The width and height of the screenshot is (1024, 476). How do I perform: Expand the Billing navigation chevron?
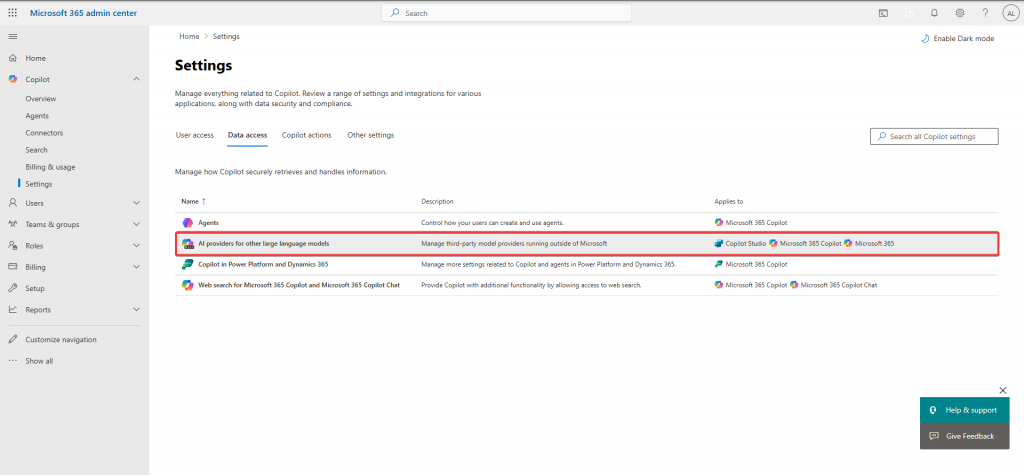136,267
